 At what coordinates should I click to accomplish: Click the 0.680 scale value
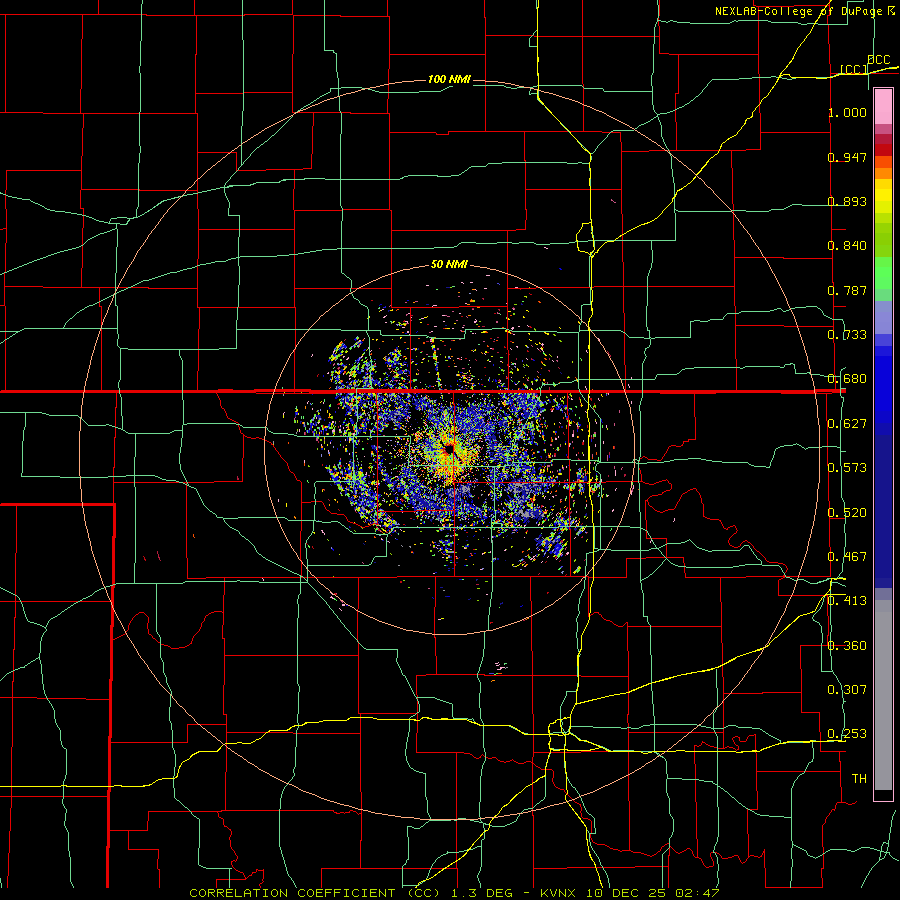coord(847,379)
